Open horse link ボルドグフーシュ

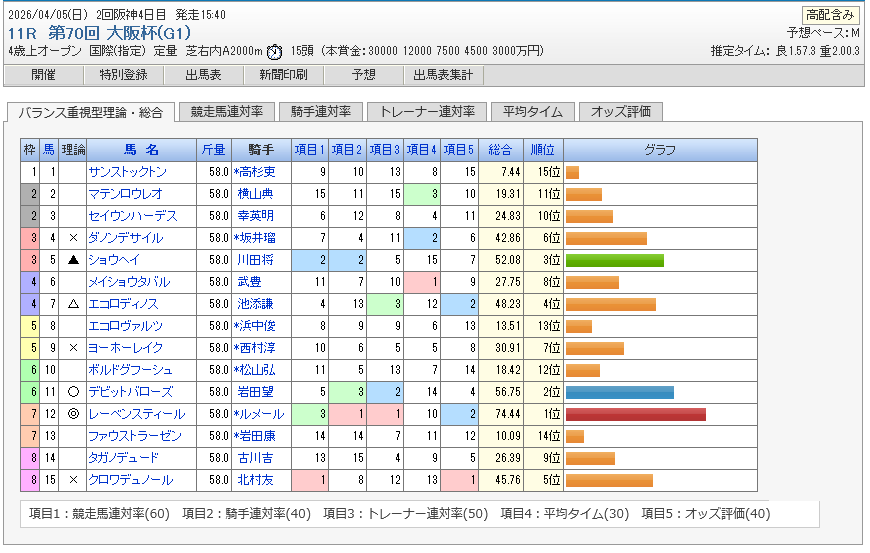coord(130,370)
